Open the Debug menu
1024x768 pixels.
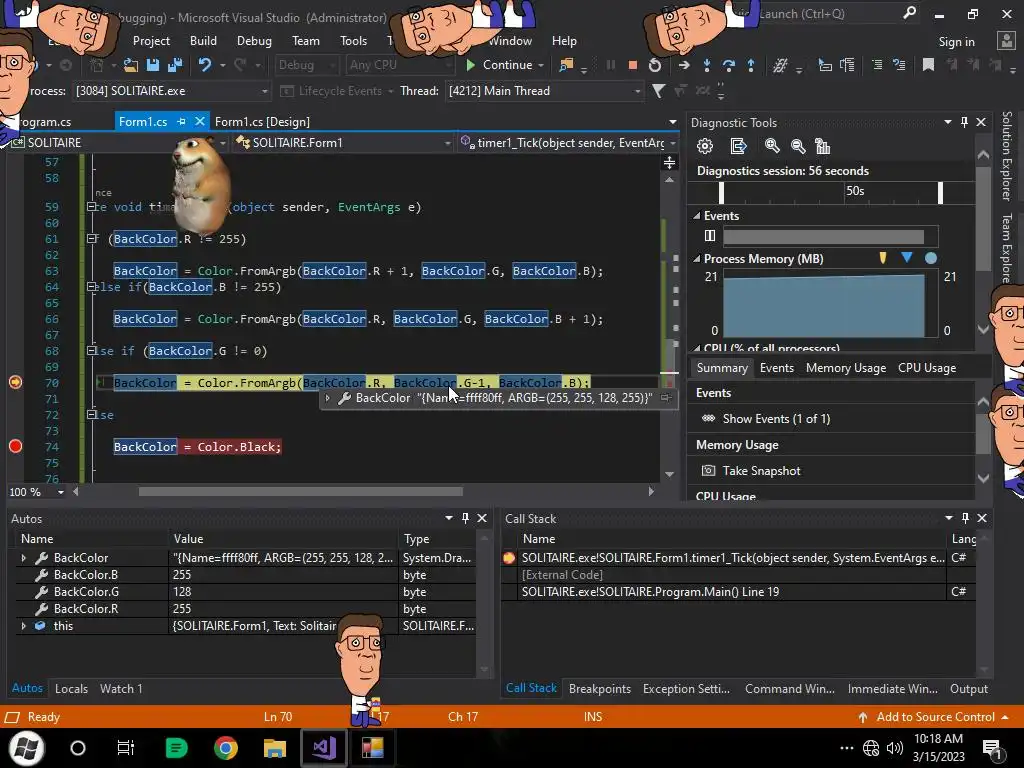[254, 40]
